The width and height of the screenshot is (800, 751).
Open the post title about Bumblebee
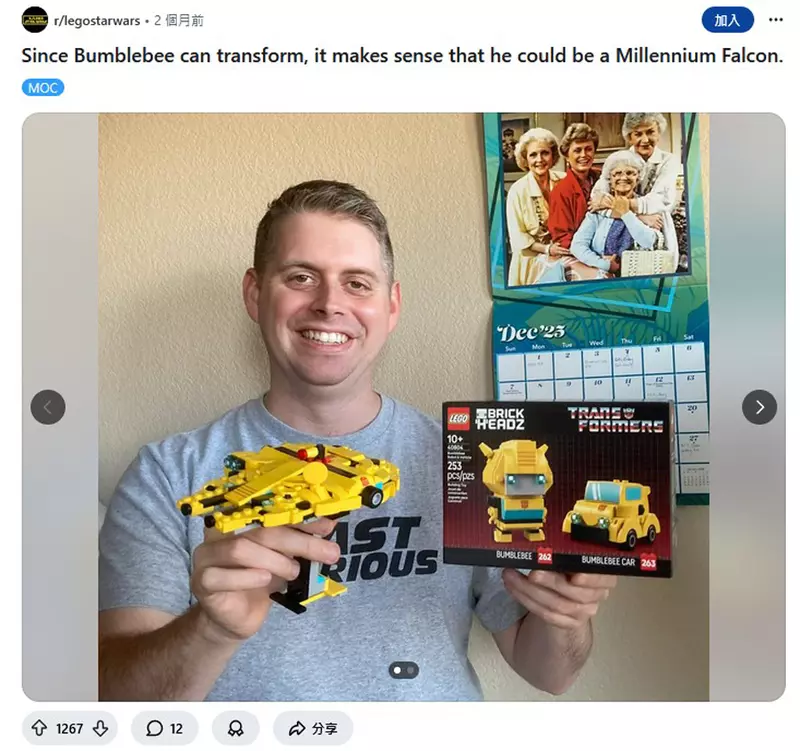click(x=402, y=55)
